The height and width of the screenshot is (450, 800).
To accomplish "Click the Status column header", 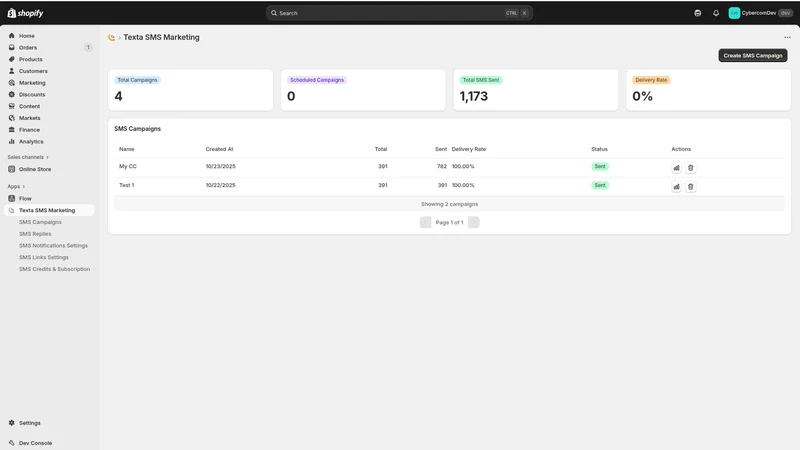I will [x=599, y=149].
